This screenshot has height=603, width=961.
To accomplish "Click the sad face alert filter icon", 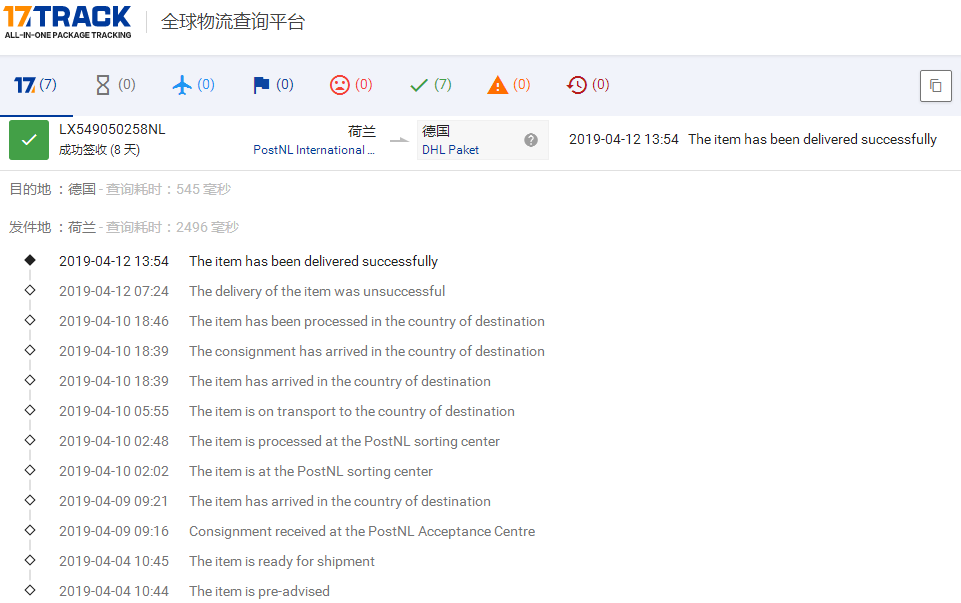I will [338, 84].
